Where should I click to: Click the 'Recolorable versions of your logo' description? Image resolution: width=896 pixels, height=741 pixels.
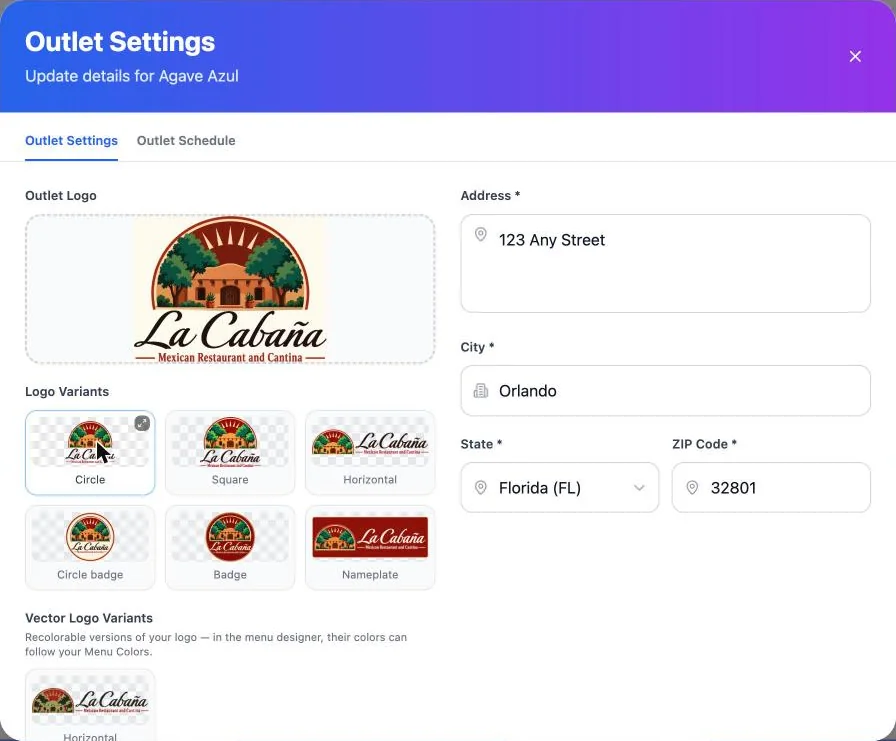(216, 644)
